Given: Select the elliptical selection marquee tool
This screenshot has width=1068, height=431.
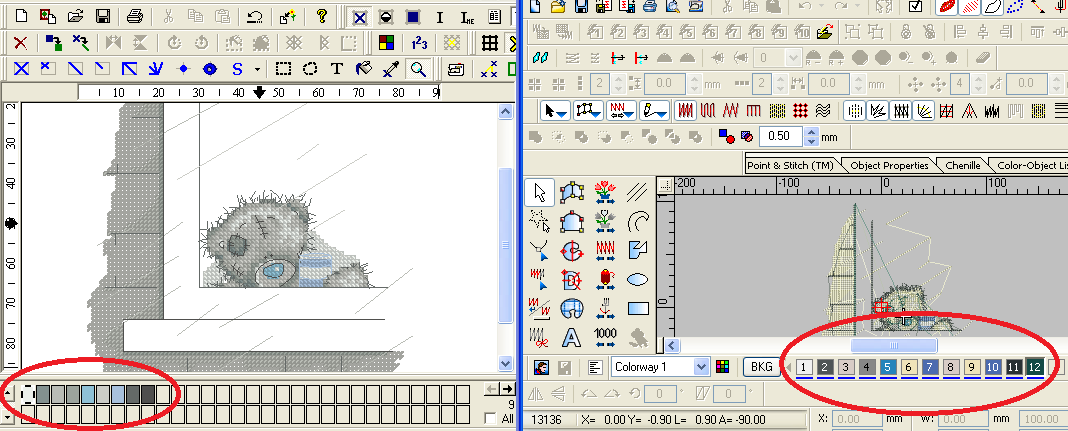Looking at the screenshot, I should 310,68.
